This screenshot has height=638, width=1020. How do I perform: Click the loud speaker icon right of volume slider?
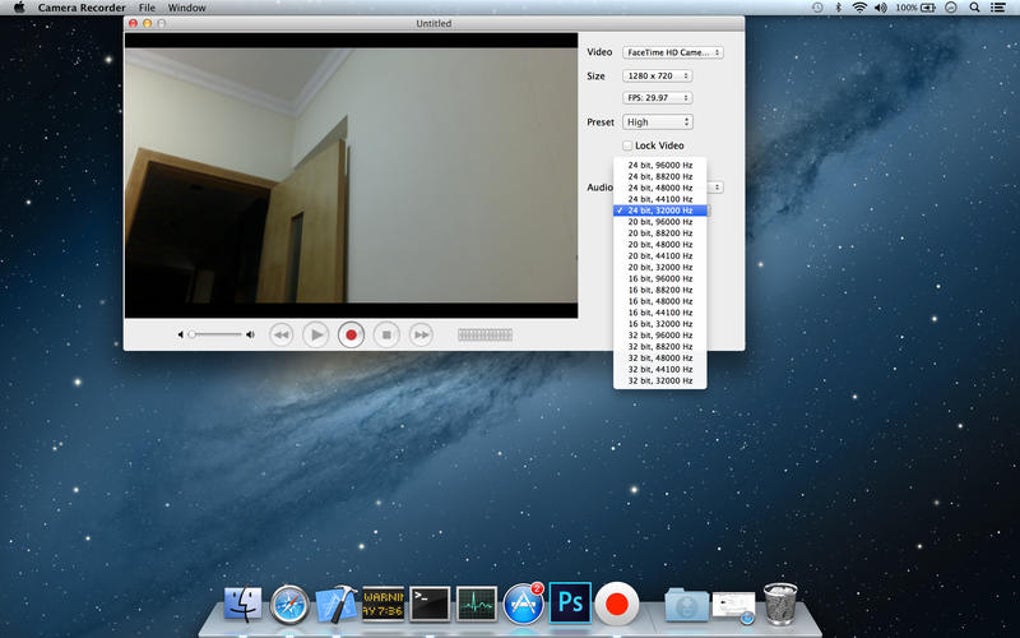coord(250,335)
